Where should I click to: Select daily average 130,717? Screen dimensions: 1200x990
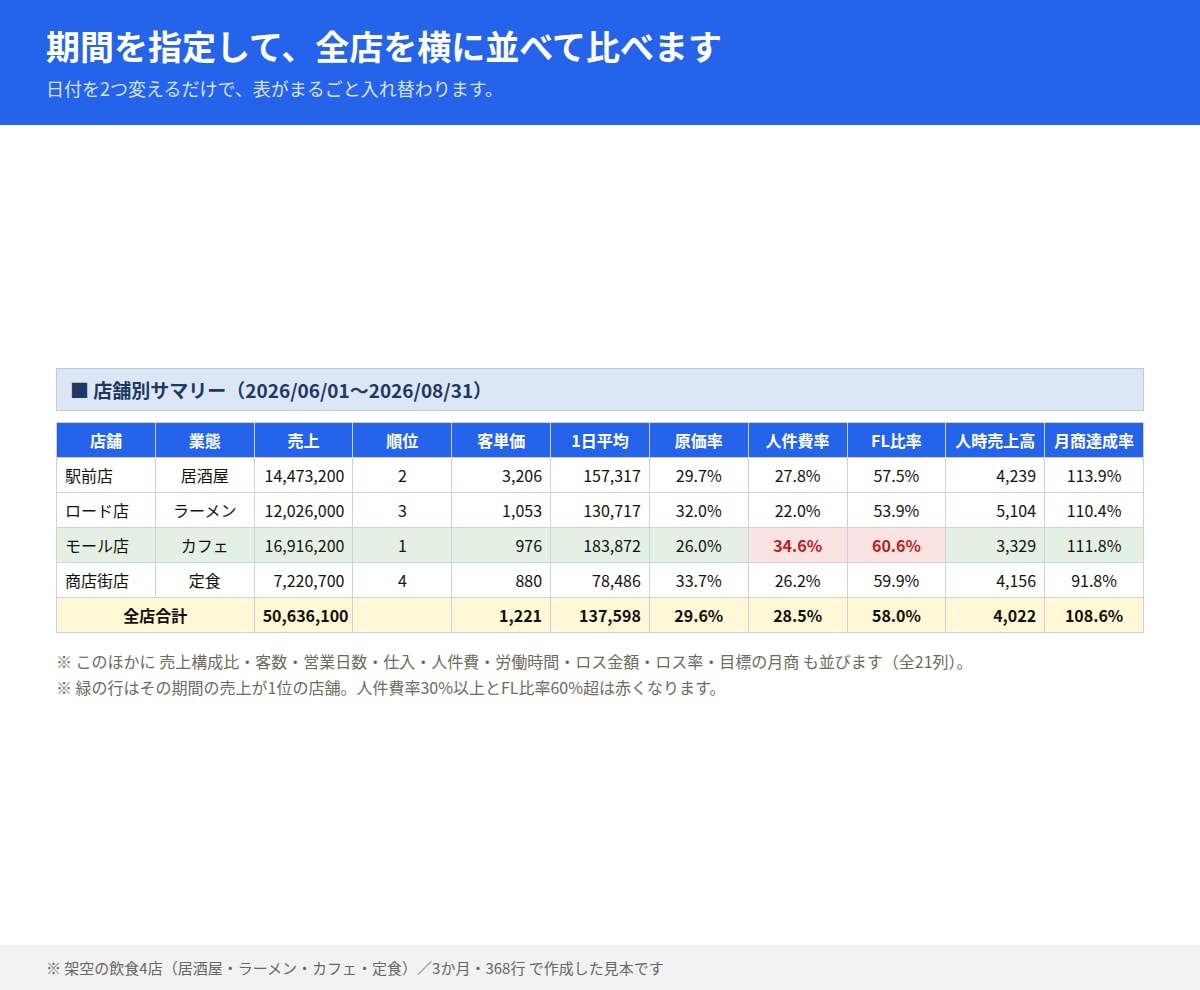600,511
